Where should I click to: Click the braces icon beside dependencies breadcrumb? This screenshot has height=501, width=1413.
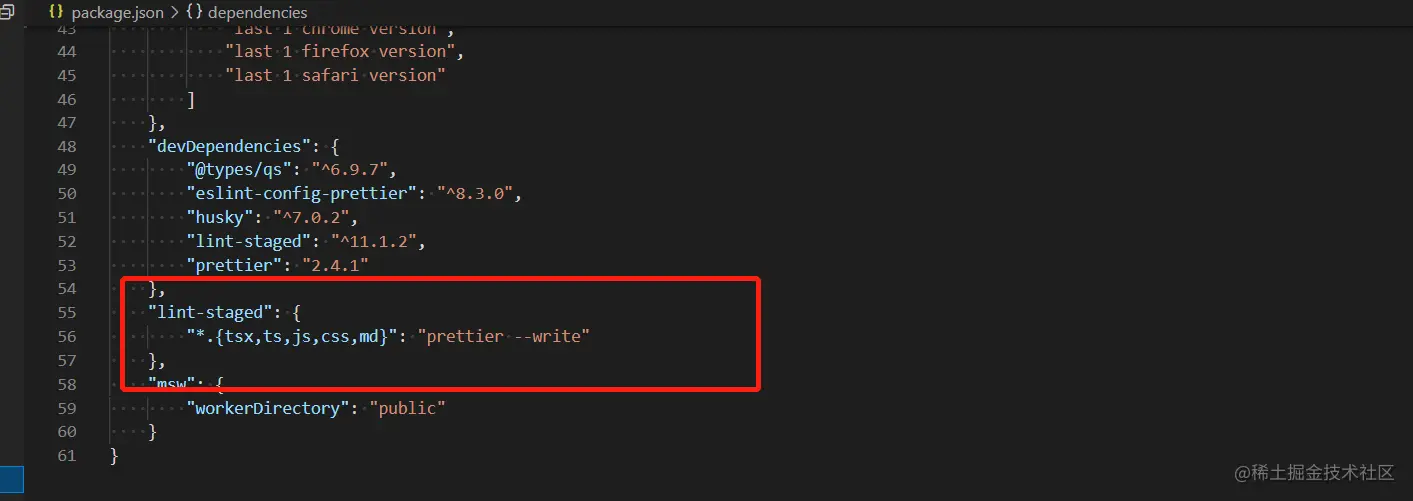194,12
